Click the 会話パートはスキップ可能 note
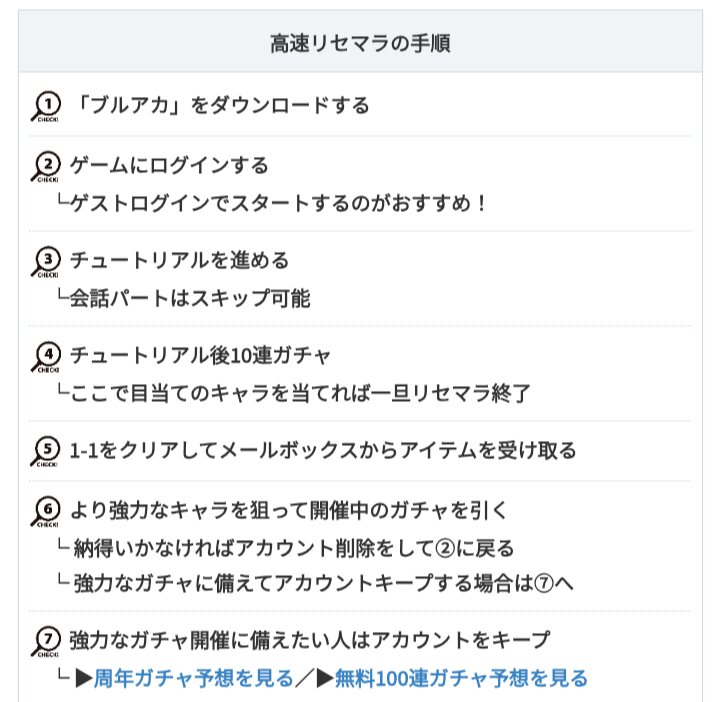 (190, 298)
